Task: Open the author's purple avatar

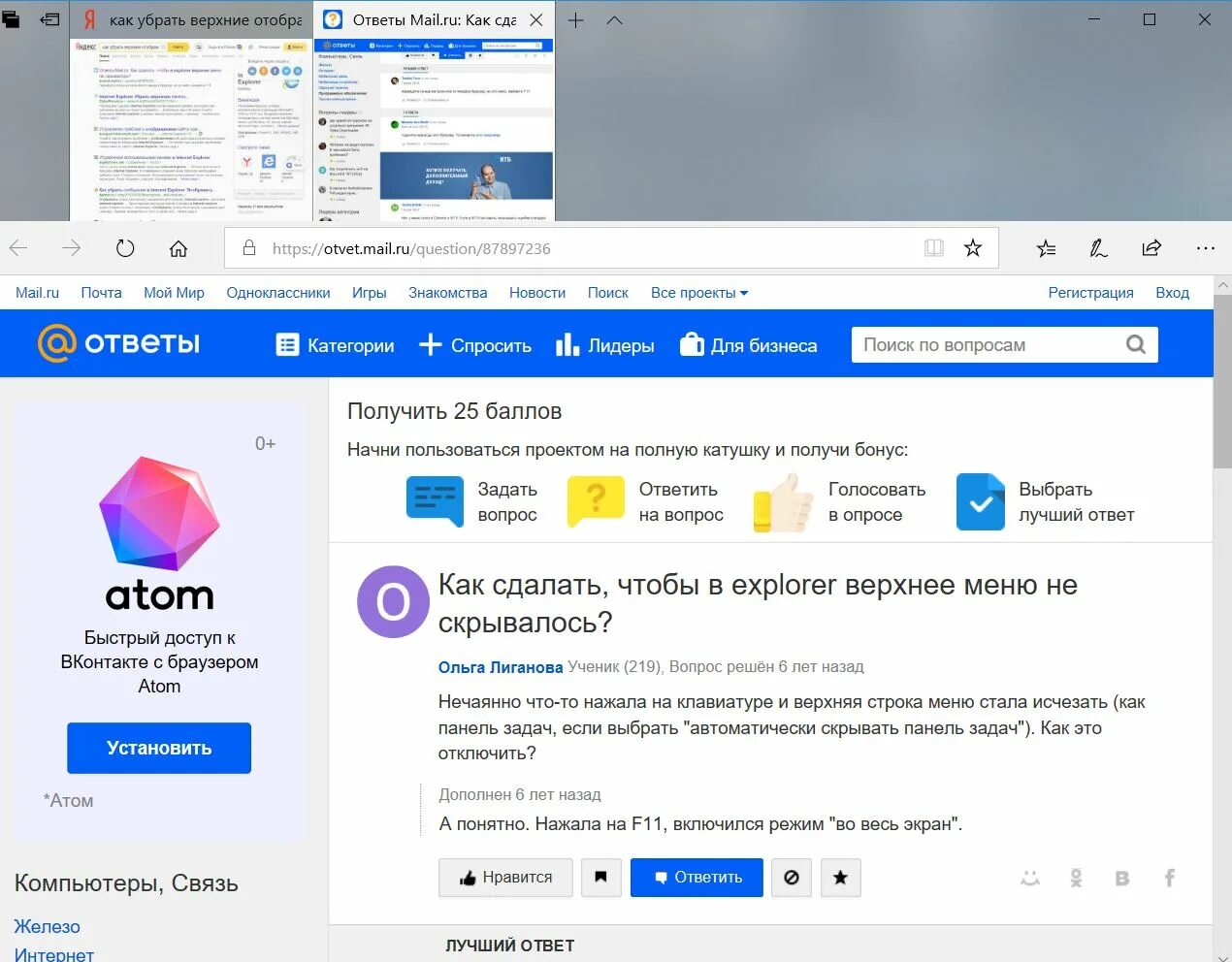Action: click(x=393, y=602)
